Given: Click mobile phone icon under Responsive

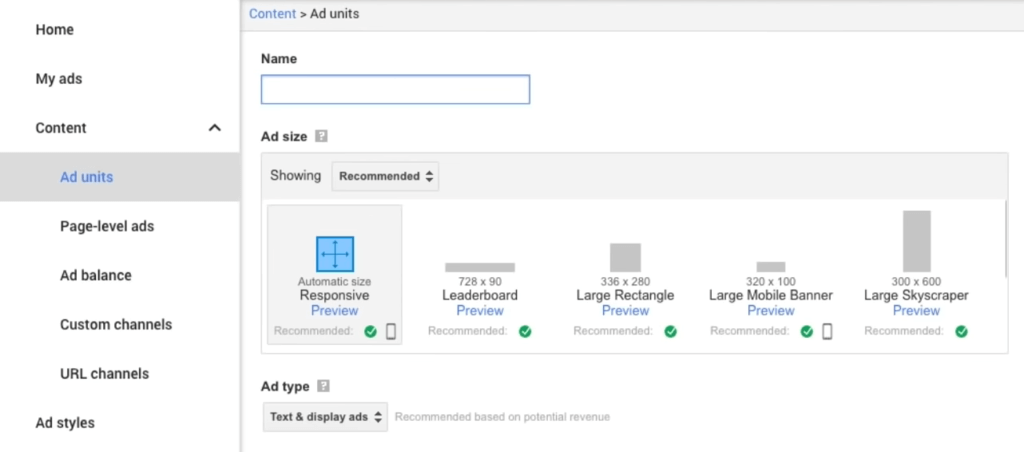Looking at the screenshot, I should click(x=391, y=331).
